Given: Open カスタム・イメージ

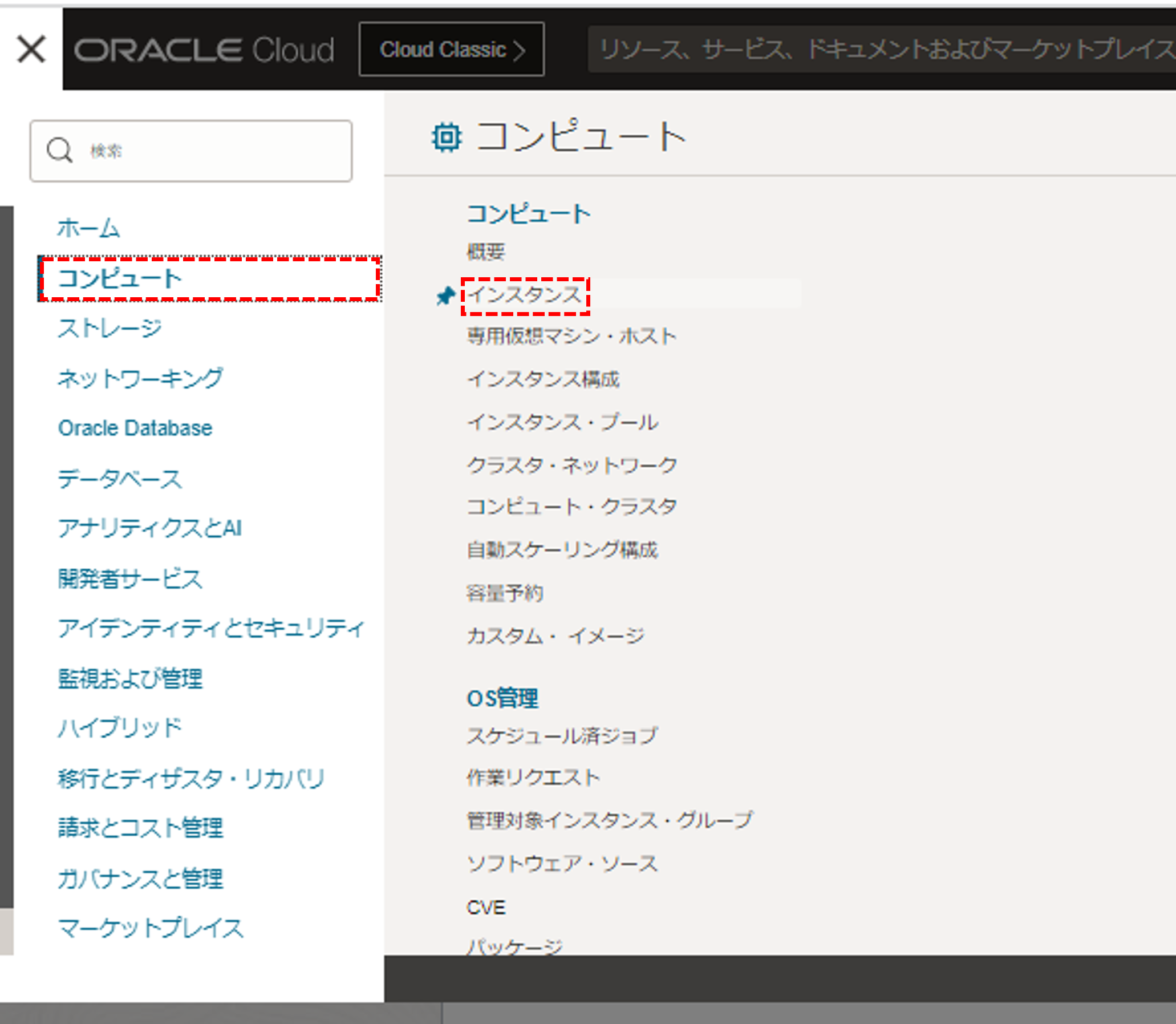Looking at the screenshot, I should pyautogui.click(x=555, y=636).
